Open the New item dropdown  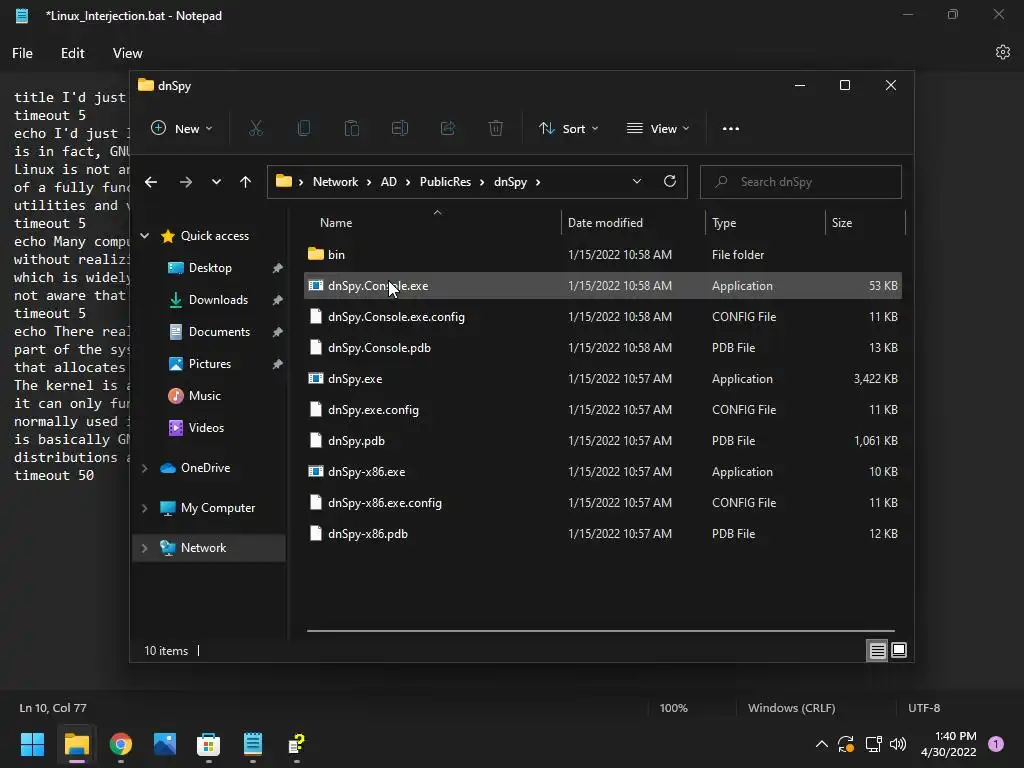point(182,129)
